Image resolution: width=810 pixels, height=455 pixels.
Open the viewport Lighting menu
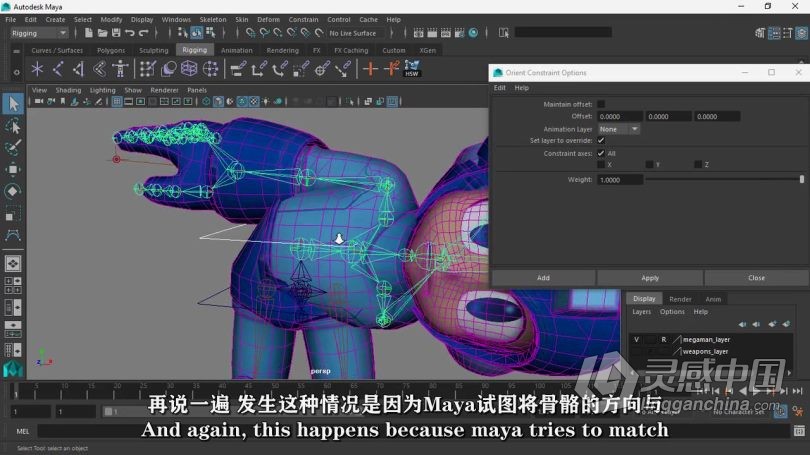[102, 90]
